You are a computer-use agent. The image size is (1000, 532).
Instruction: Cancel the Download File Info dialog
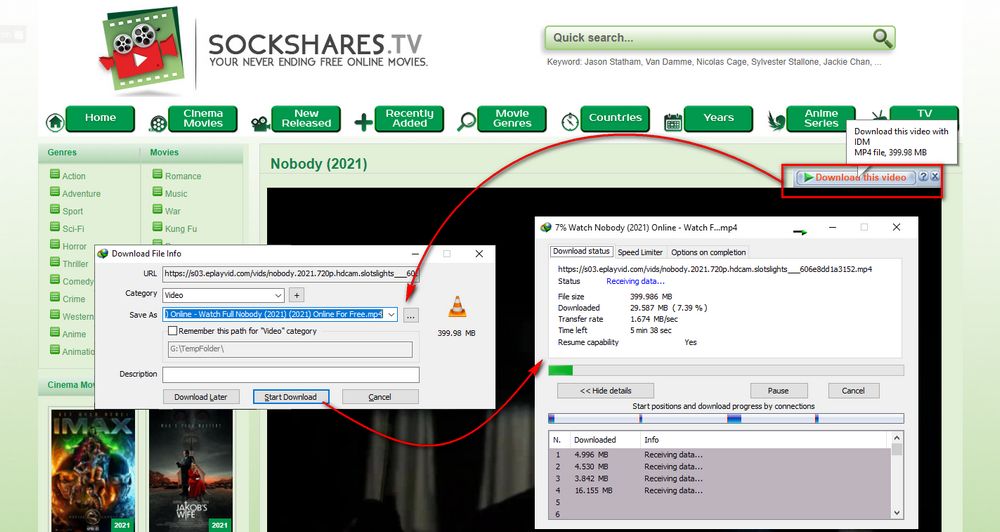tap(380, 397)
